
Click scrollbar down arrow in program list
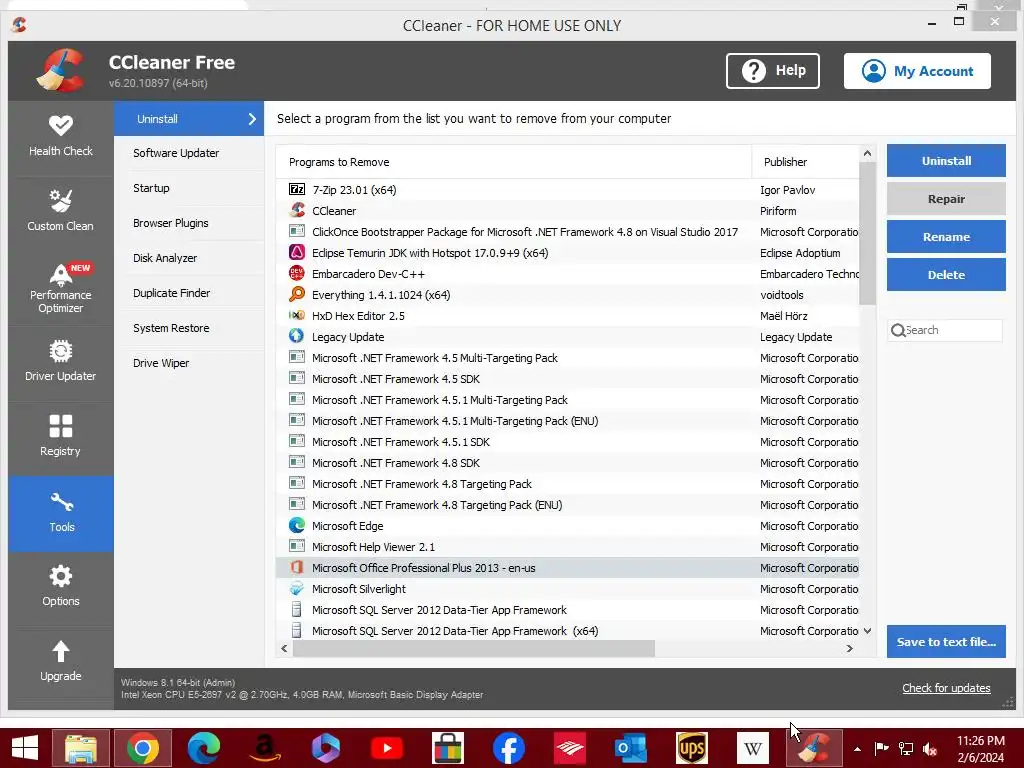point(867,631)
